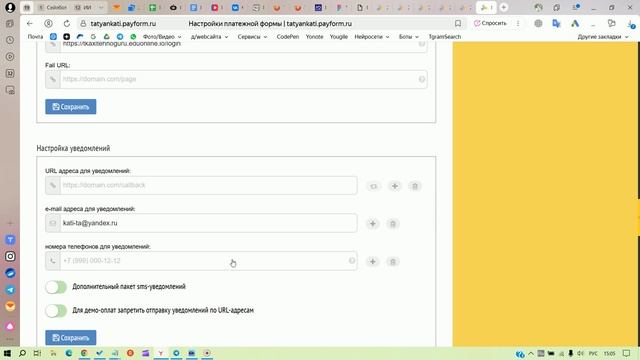640x360 pixels.
Task: Open Instagram icon in browser sidebar
Action: [x=10, y=256]
